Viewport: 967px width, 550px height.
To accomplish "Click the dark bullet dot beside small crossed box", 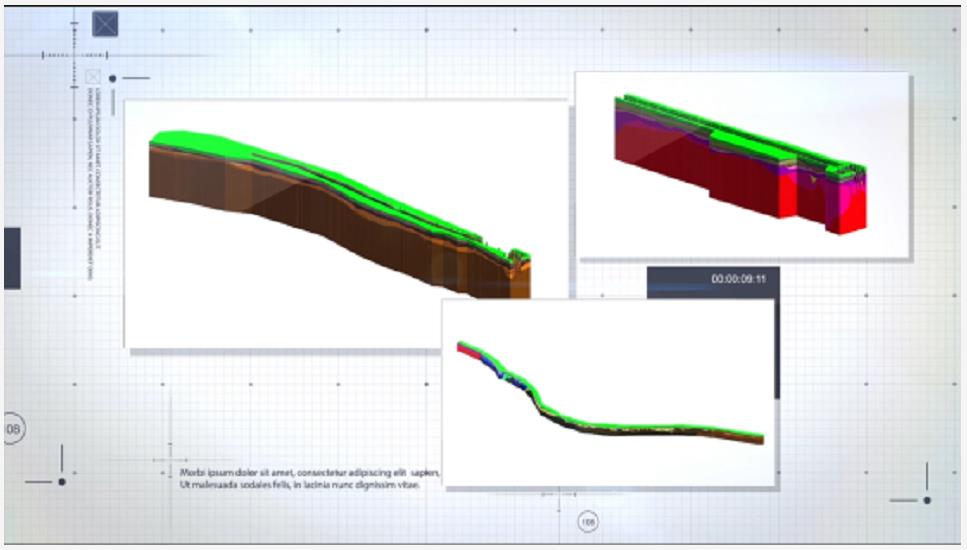I will (x=113, y=78).
